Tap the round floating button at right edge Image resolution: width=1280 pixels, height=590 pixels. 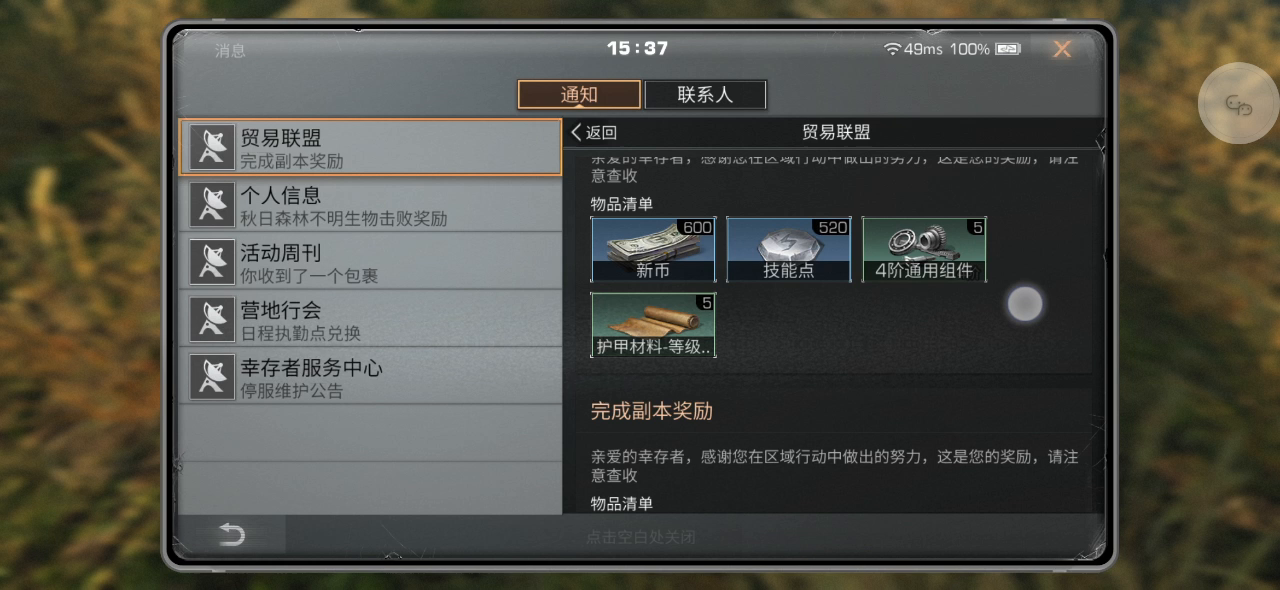pyautogui.click(x=1239, y=103)
